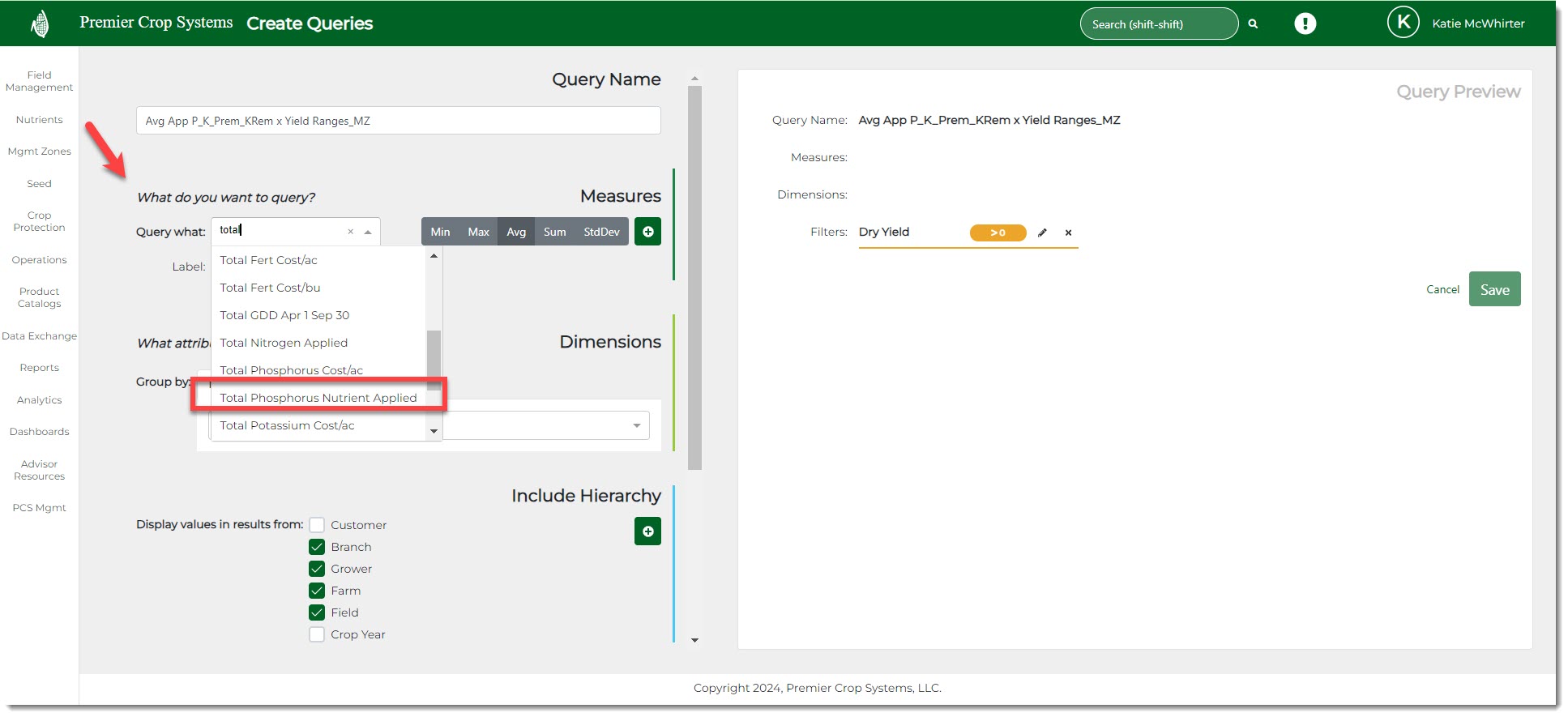
Task: Cancel the query creation
Action: point(1442,289)
